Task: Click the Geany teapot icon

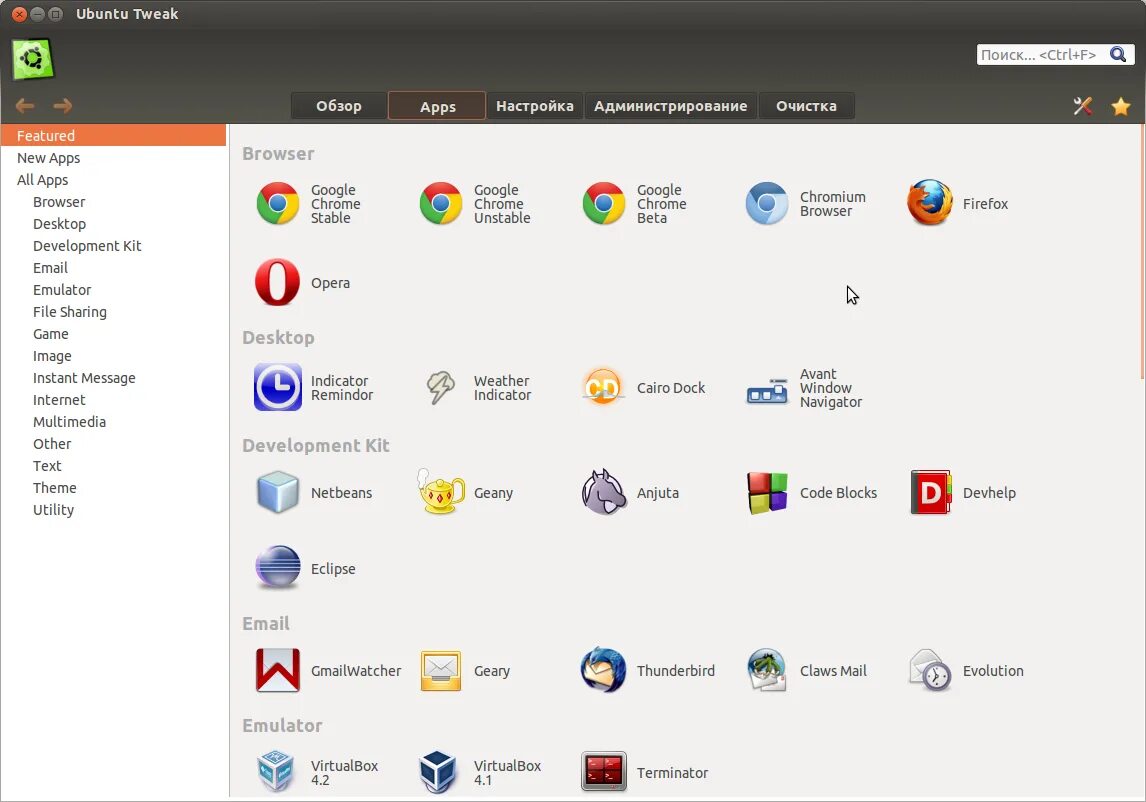Action: tap(441, 492)
